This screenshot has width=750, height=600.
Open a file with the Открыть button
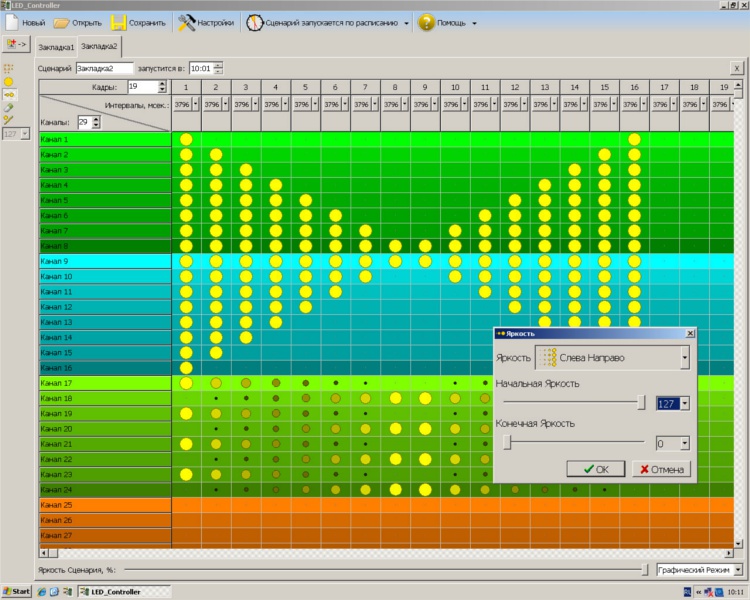[x=62, y=22]
